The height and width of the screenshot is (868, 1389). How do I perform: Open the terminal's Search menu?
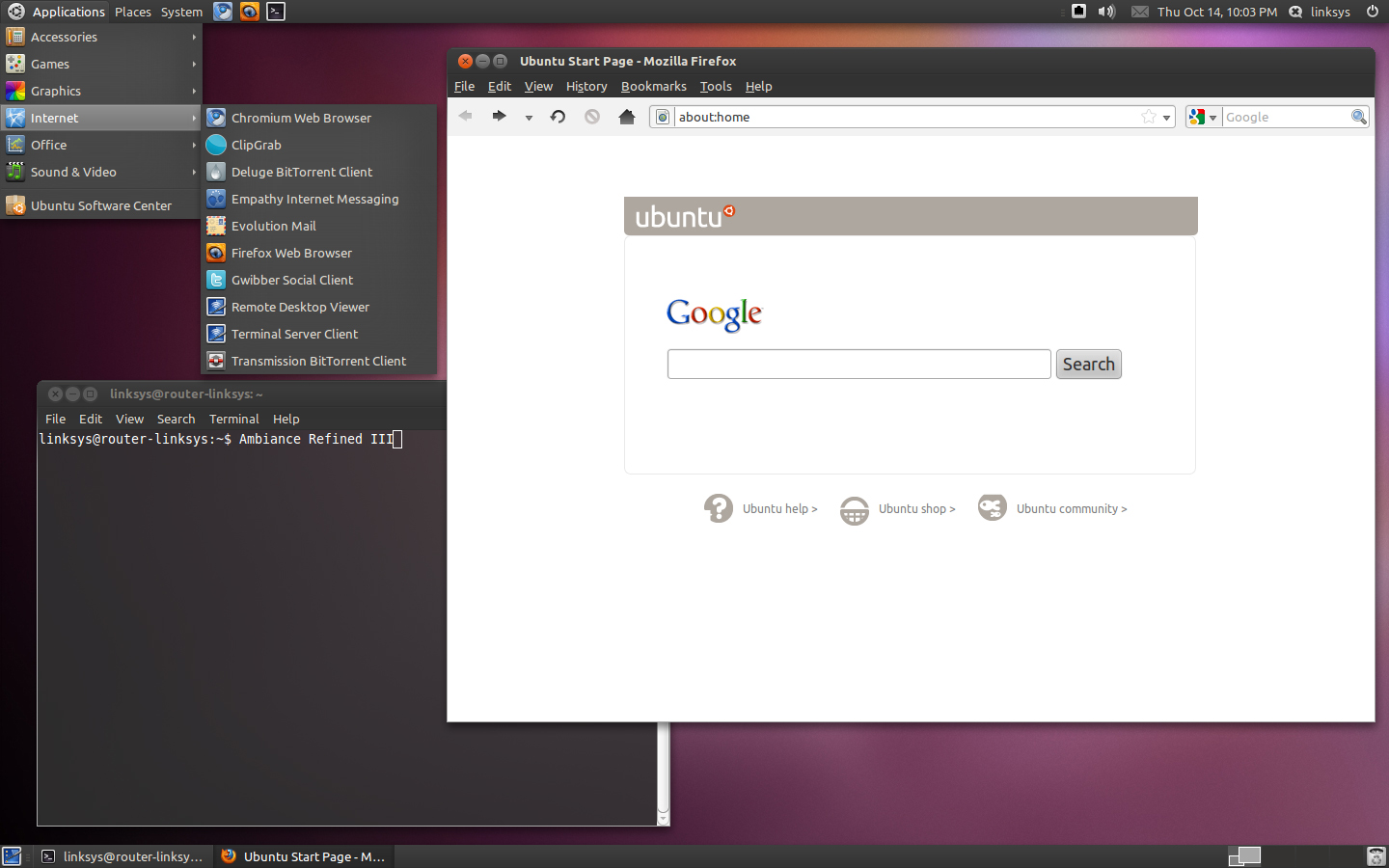[x=176, y=419]
